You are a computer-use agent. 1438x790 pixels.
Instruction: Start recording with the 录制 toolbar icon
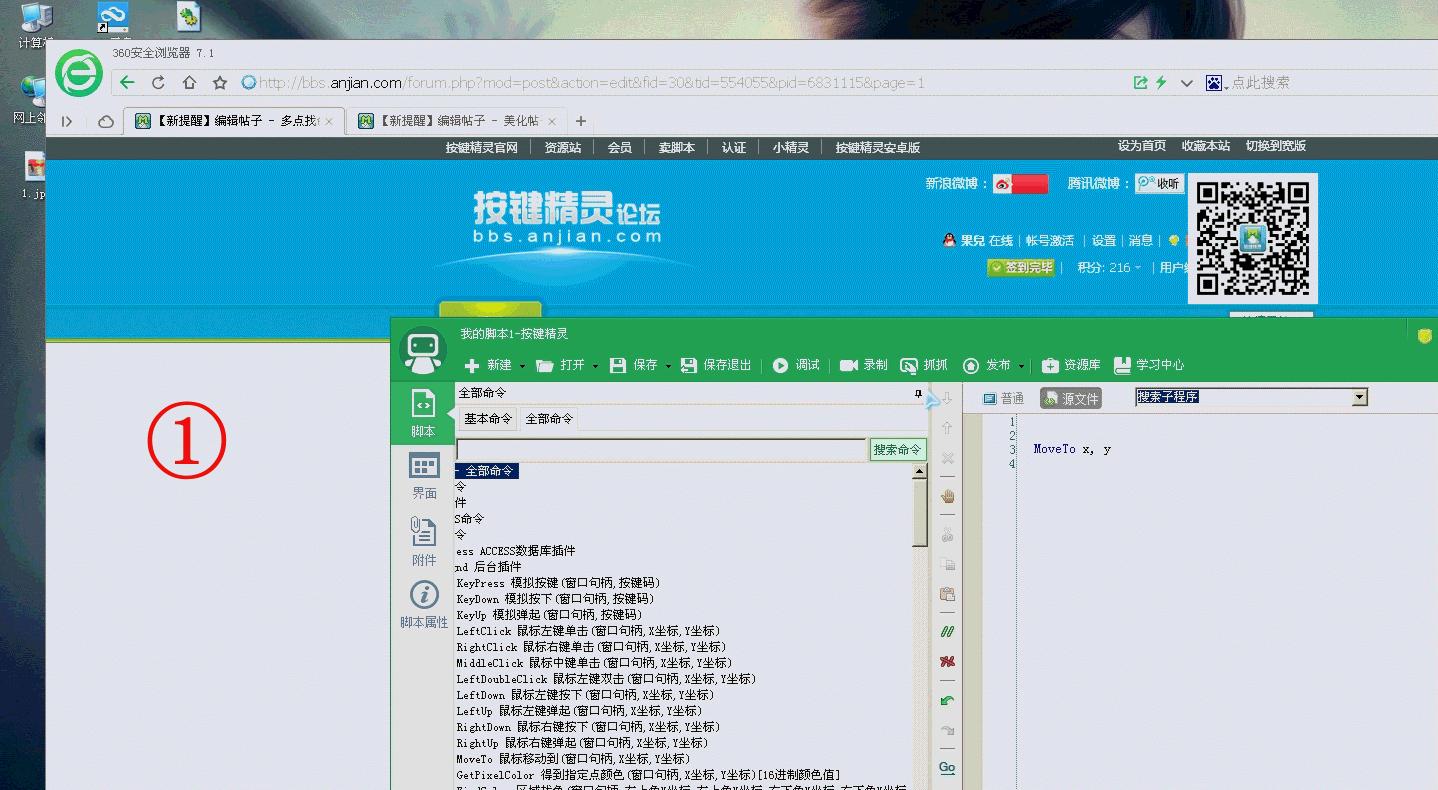click(x=864, y=365)
